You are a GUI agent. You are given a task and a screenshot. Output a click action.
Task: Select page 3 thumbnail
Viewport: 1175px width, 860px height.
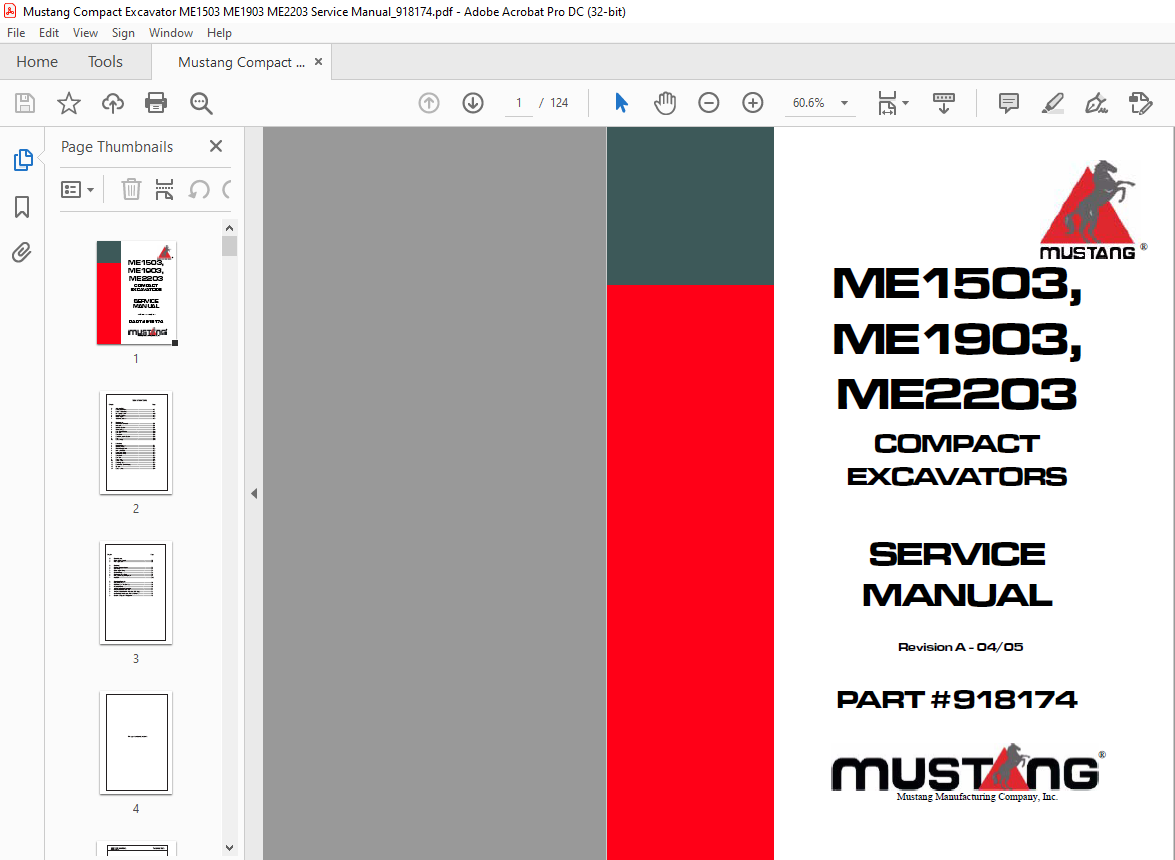[136, 593]
